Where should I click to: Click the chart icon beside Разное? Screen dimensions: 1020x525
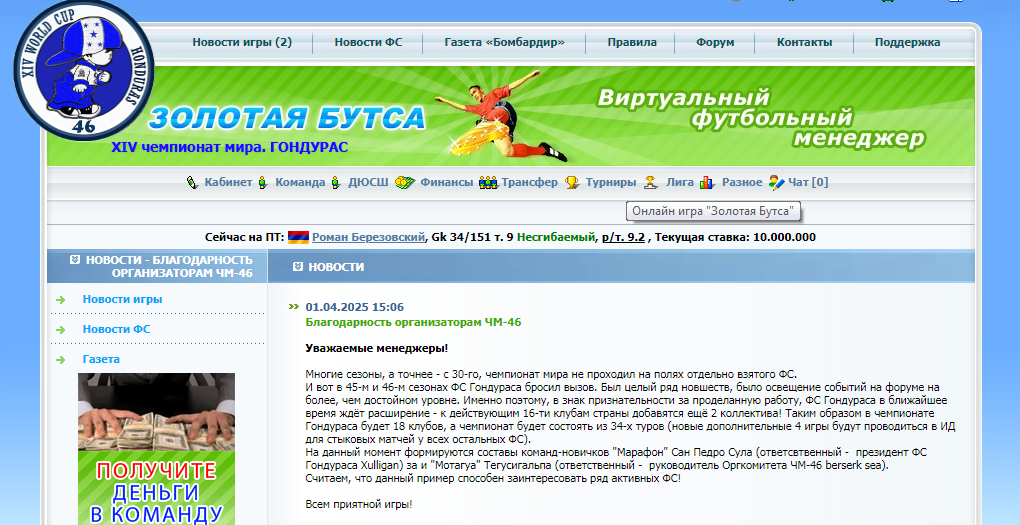click(x=707, y=183)
